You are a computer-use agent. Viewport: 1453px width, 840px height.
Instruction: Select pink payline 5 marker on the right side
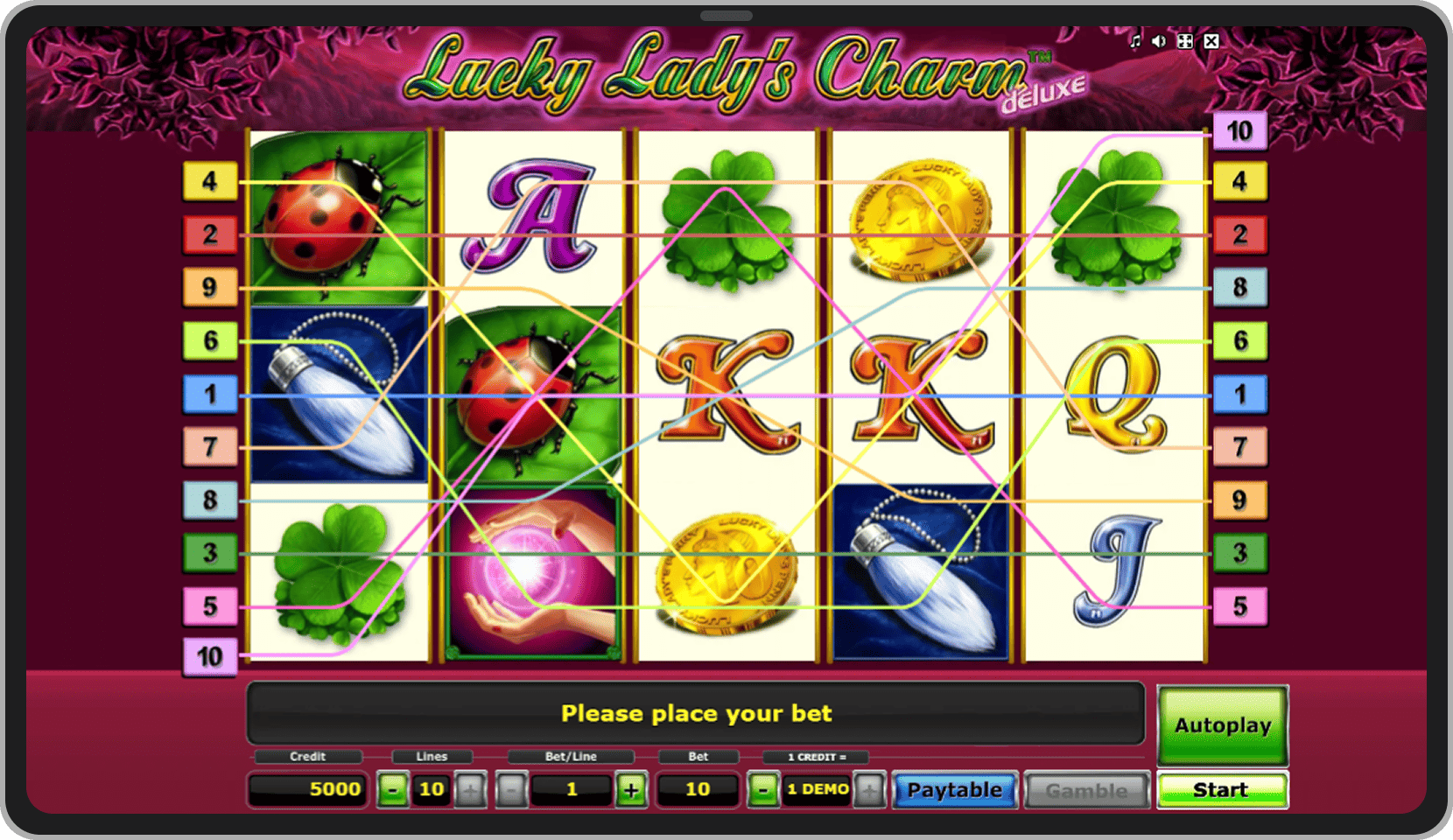(x=1239, y=605)
